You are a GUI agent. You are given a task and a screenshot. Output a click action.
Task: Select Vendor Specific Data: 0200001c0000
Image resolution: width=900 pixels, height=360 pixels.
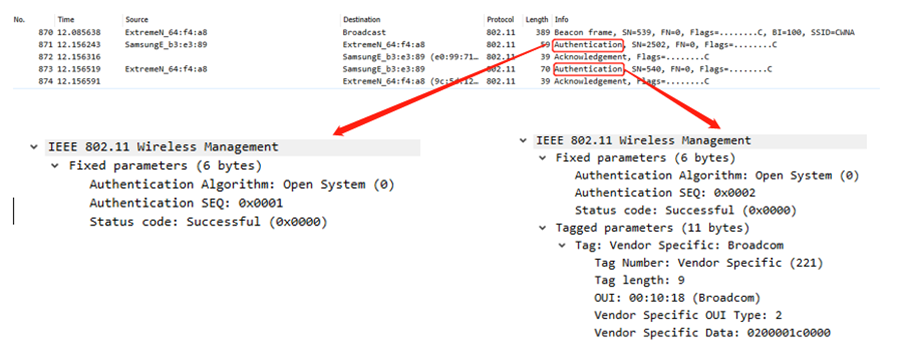(x=712, y=333)
